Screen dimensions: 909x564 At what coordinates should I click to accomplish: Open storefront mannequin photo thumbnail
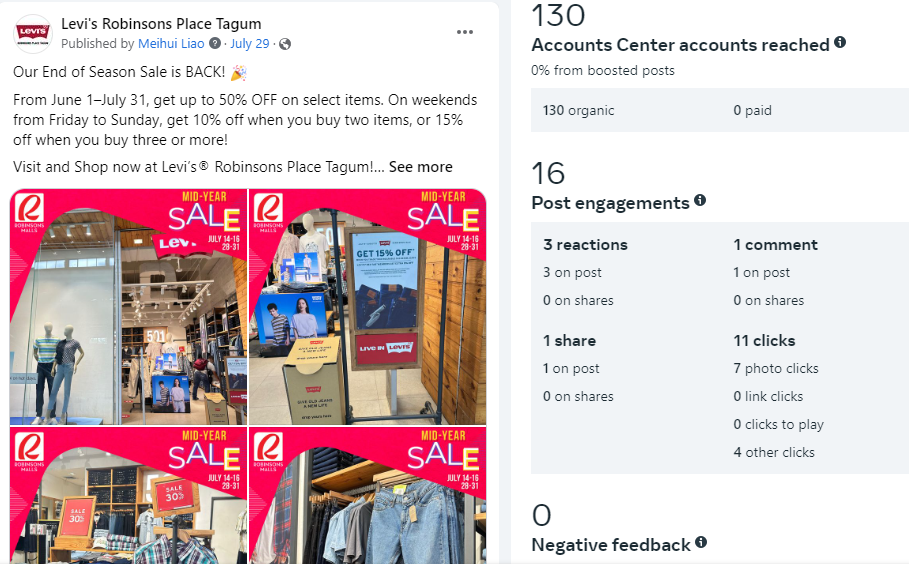tap(129, 307)
